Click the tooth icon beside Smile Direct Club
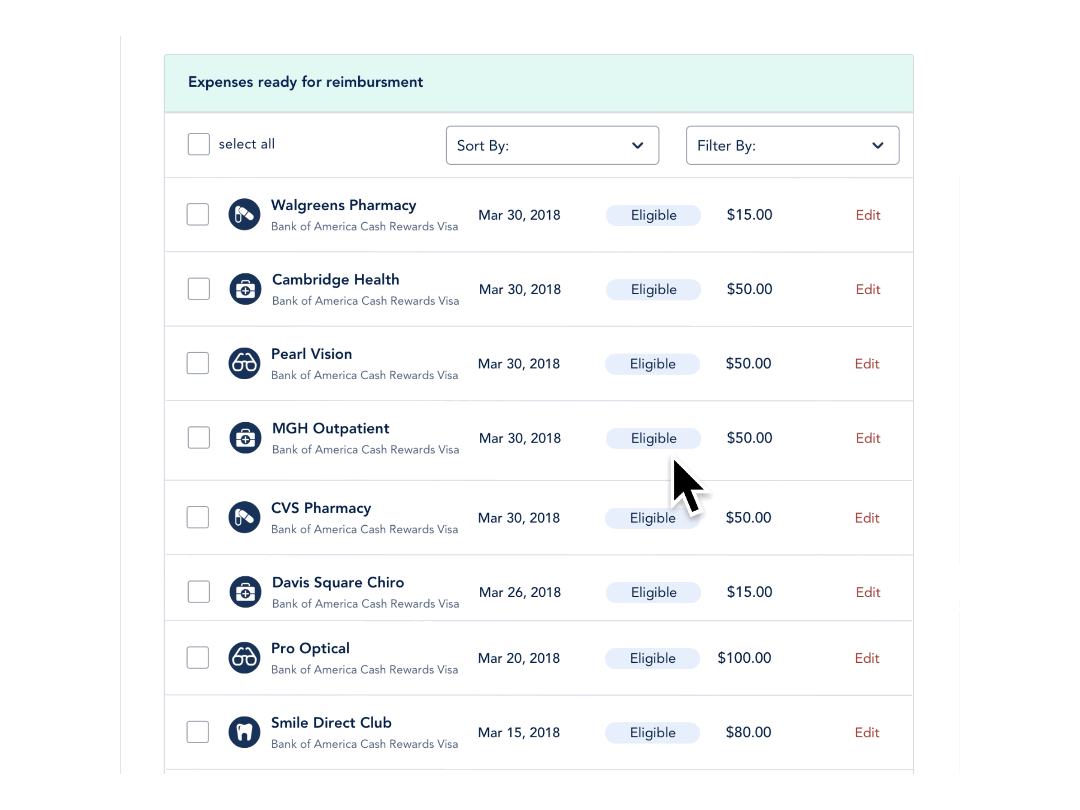This screenshot has width=1080, height=810. click(245, 732)
